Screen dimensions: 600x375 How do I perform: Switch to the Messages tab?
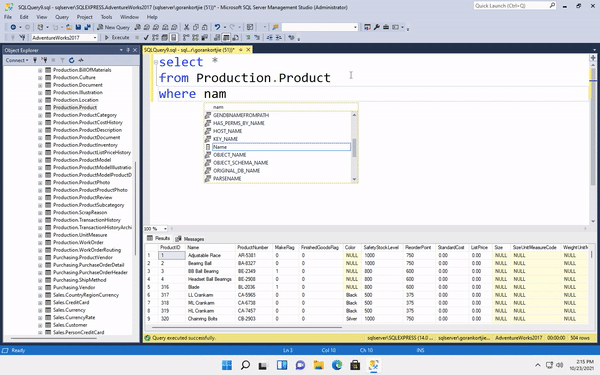(190, 239)
